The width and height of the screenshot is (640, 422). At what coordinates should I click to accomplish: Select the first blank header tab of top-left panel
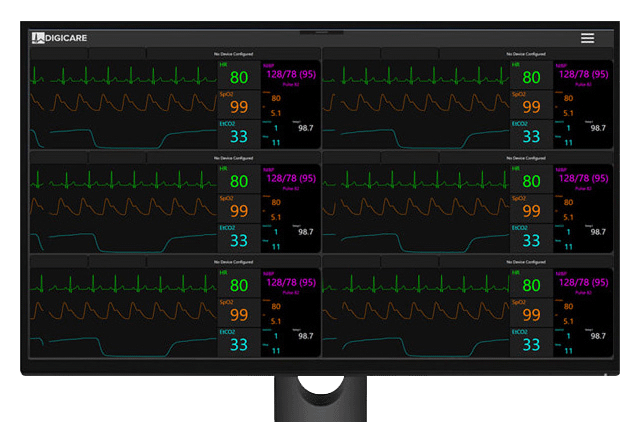click(59, 54)
